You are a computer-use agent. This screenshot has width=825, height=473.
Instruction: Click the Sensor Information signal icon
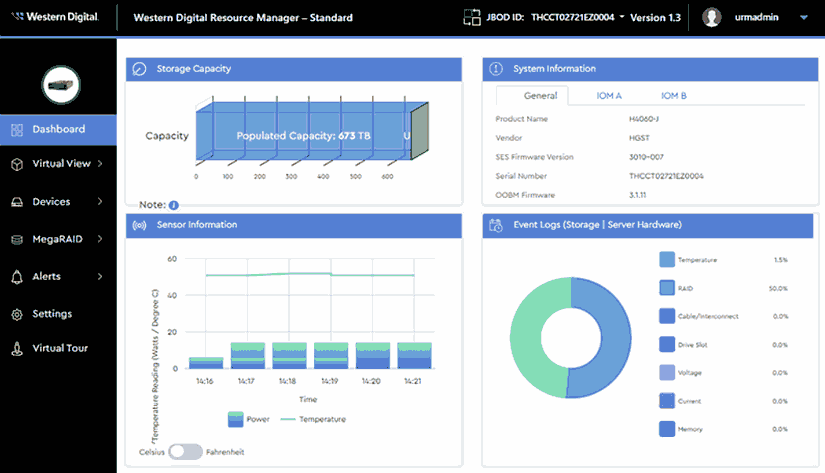[x=139, y=225]
